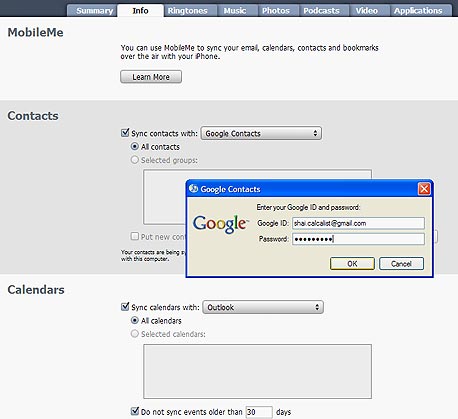
Task: Click the Password input field
Action: [x=358, y=239]
